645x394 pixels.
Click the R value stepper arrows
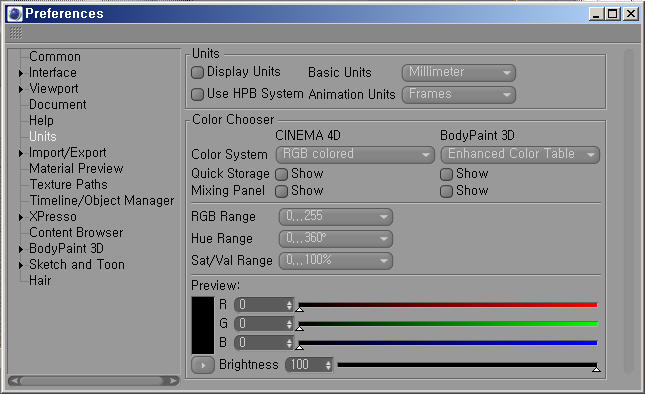pyautogui.click(x=289, y=305)
